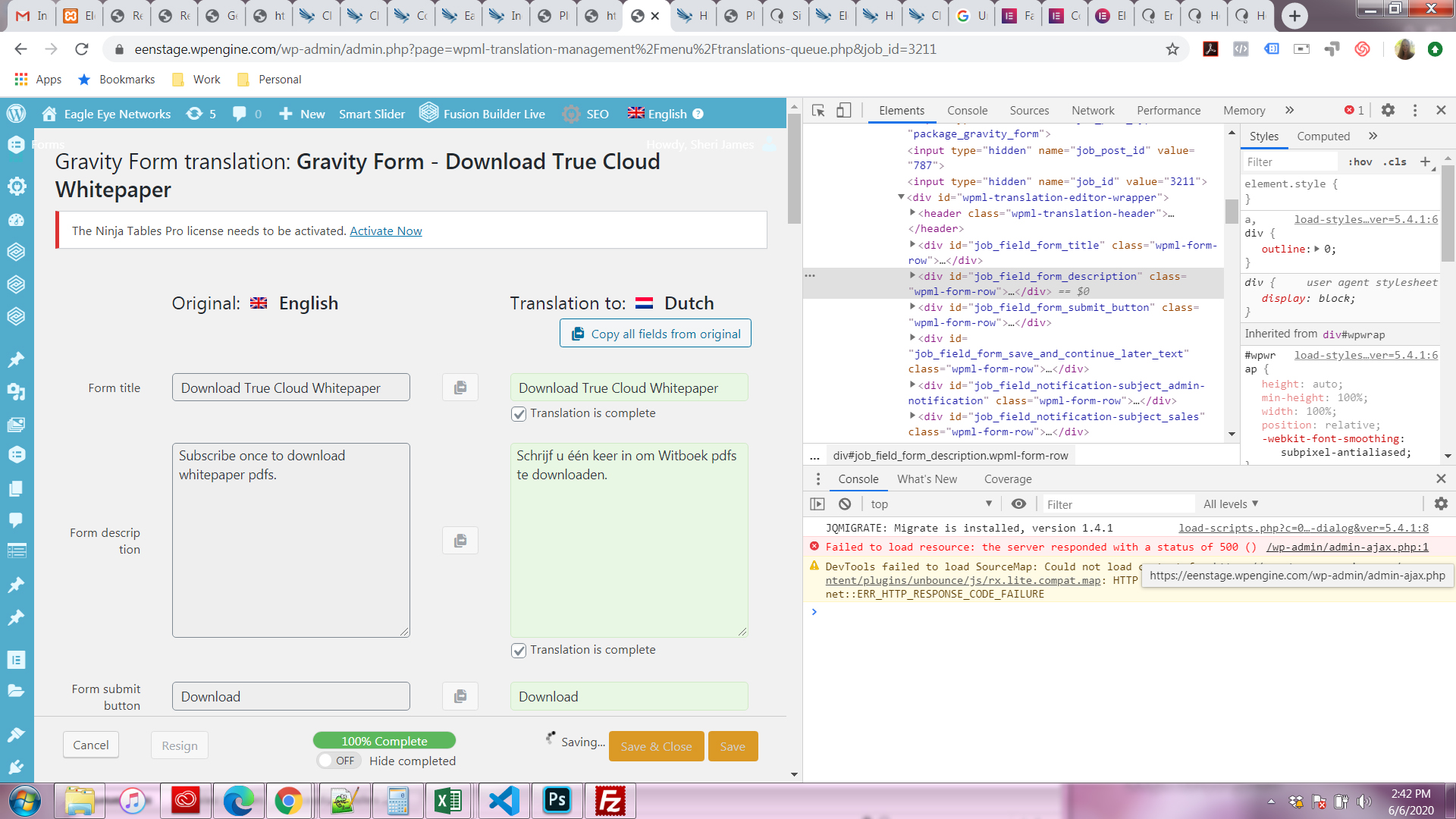Screen dimensions: 1456x819
Task: Collapse the wpml-translation-editor-wrapper div node
Action: point(901,197)
